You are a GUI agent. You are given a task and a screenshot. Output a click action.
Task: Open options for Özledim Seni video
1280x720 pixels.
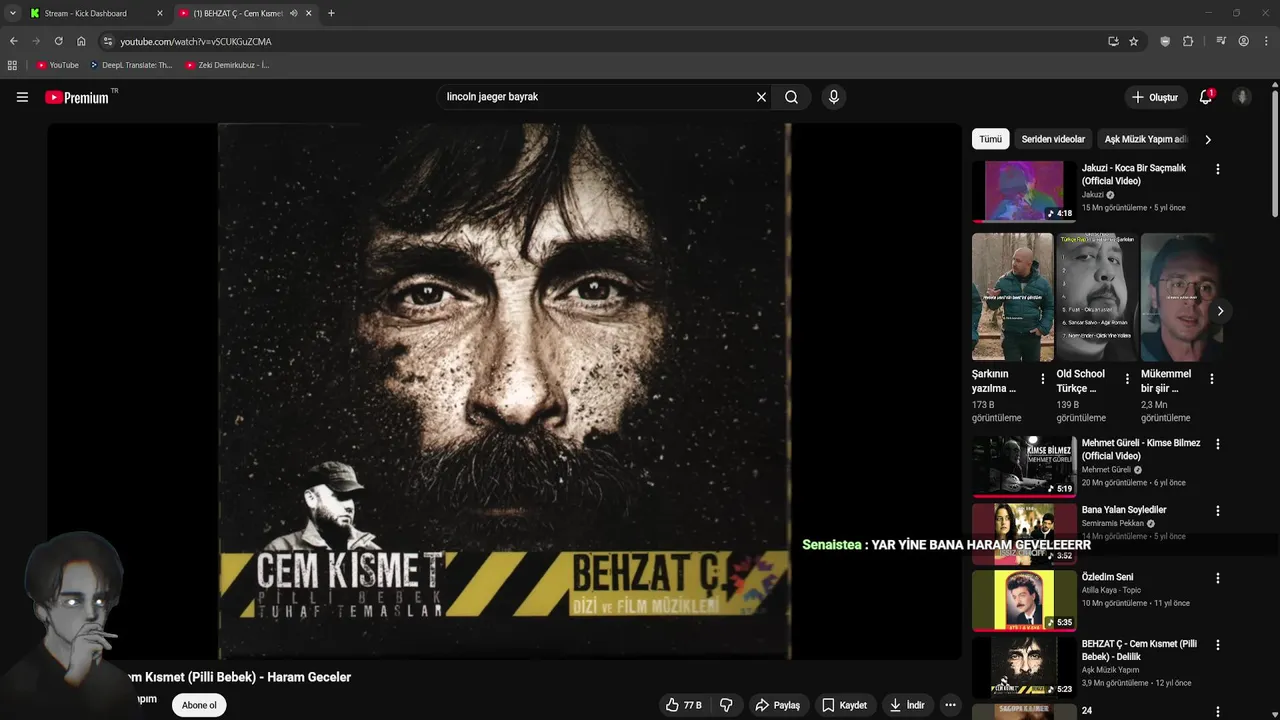pyautogui.click(x=1217, y=577)
